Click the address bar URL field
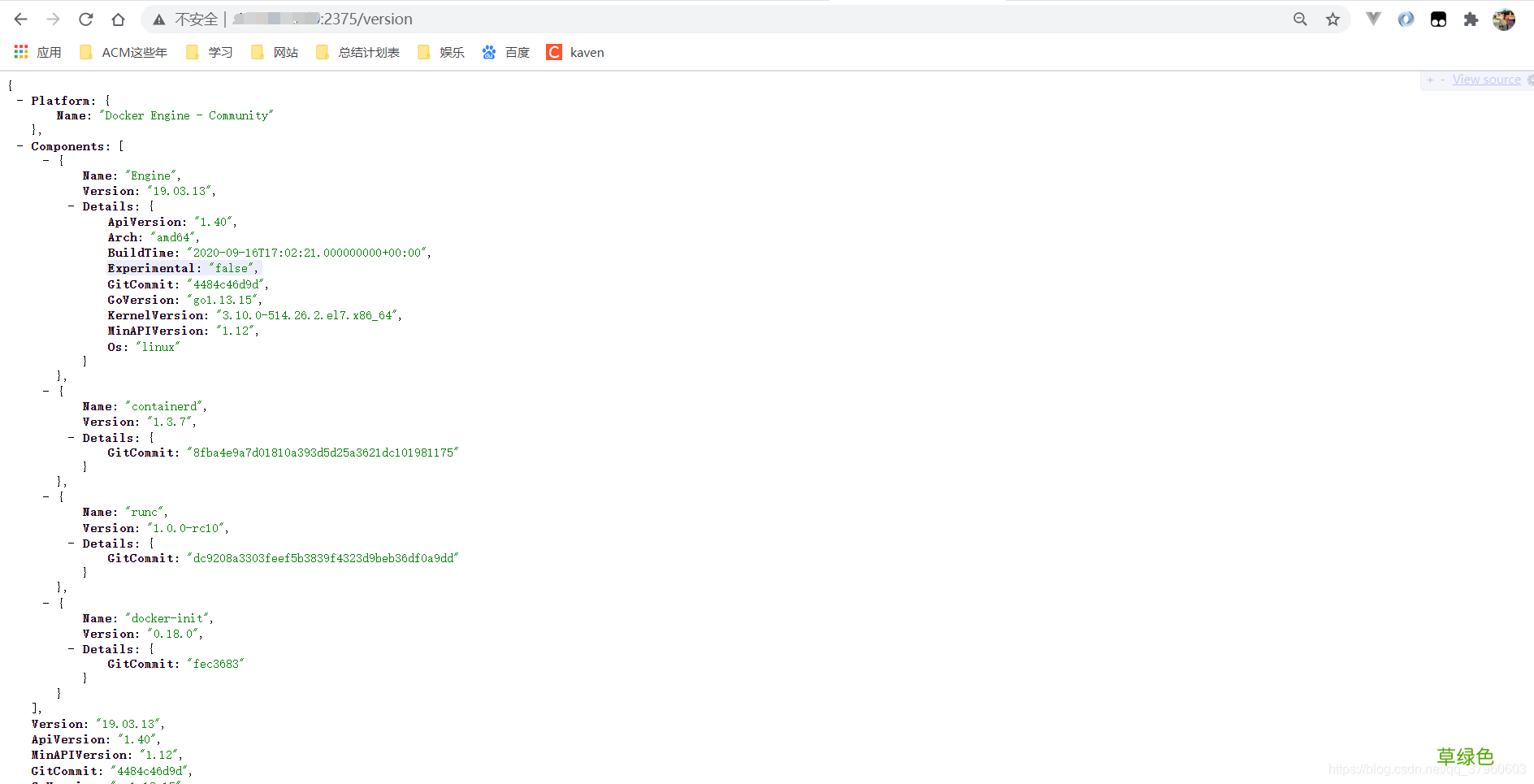1534x784 pixels. [650, 19]
